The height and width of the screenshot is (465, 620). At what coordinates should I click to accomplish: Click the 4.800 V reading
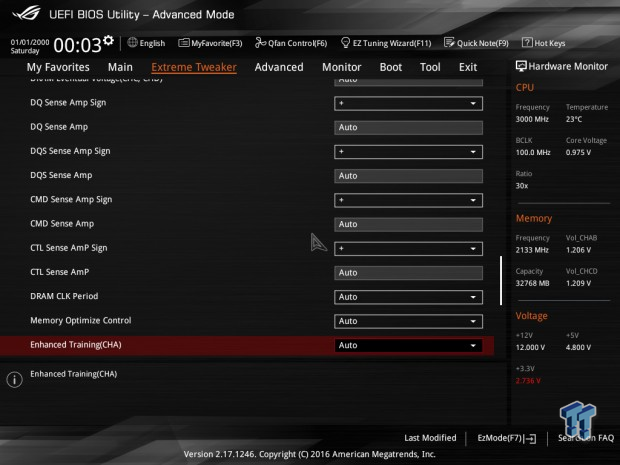coord(578,348)
